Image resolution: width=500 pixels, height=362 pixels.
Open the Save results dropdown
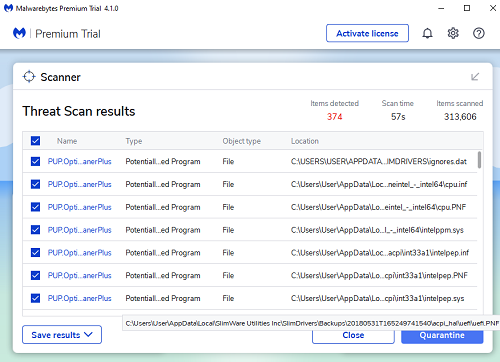pos(62,335)
